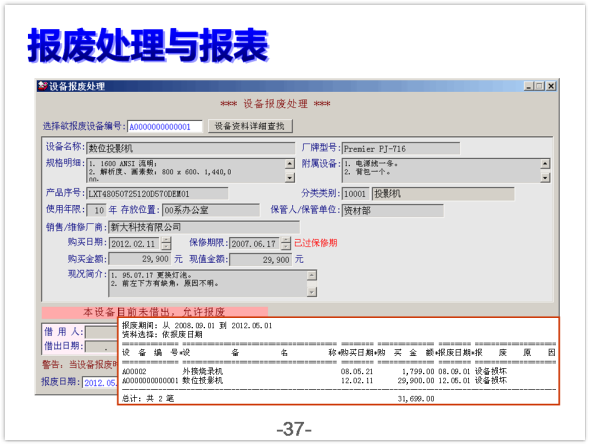Click down arrow of 规格明细 scrollbar
This screenshot has width=590, height=445.
(x=289, y=177)
